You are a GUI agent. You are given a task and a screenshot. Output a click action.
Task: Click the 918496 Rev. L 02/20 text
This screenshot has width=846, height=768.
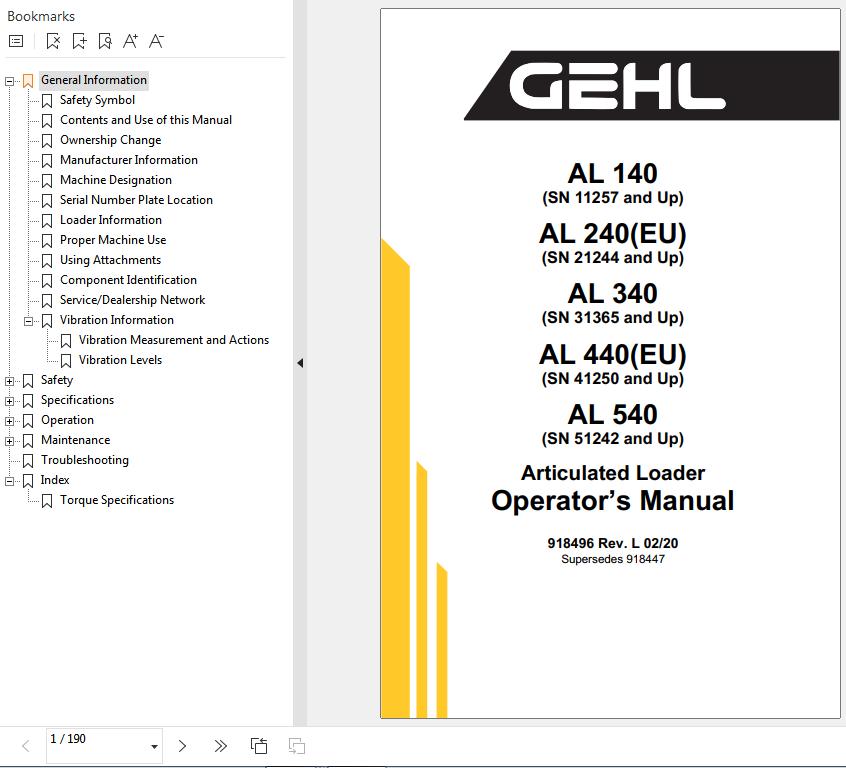(612, 542)
